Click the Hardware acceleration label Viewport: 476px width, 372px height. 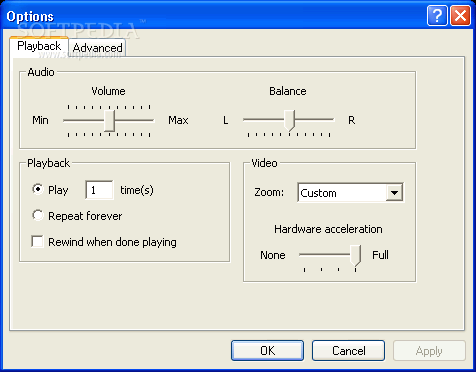coord(328,229)
